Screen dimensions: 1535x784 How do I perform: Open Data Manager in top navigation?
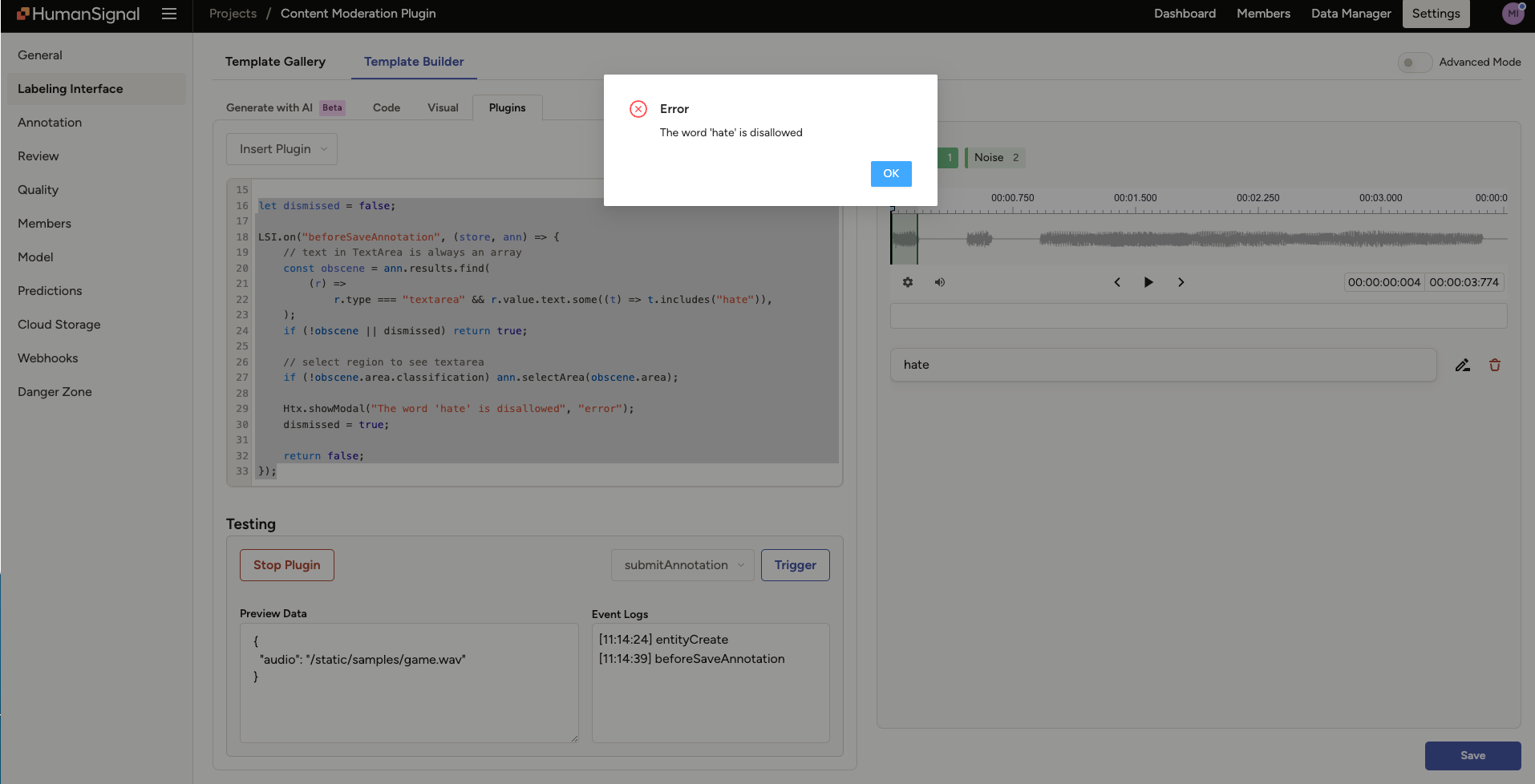[x=1351, y=14]
